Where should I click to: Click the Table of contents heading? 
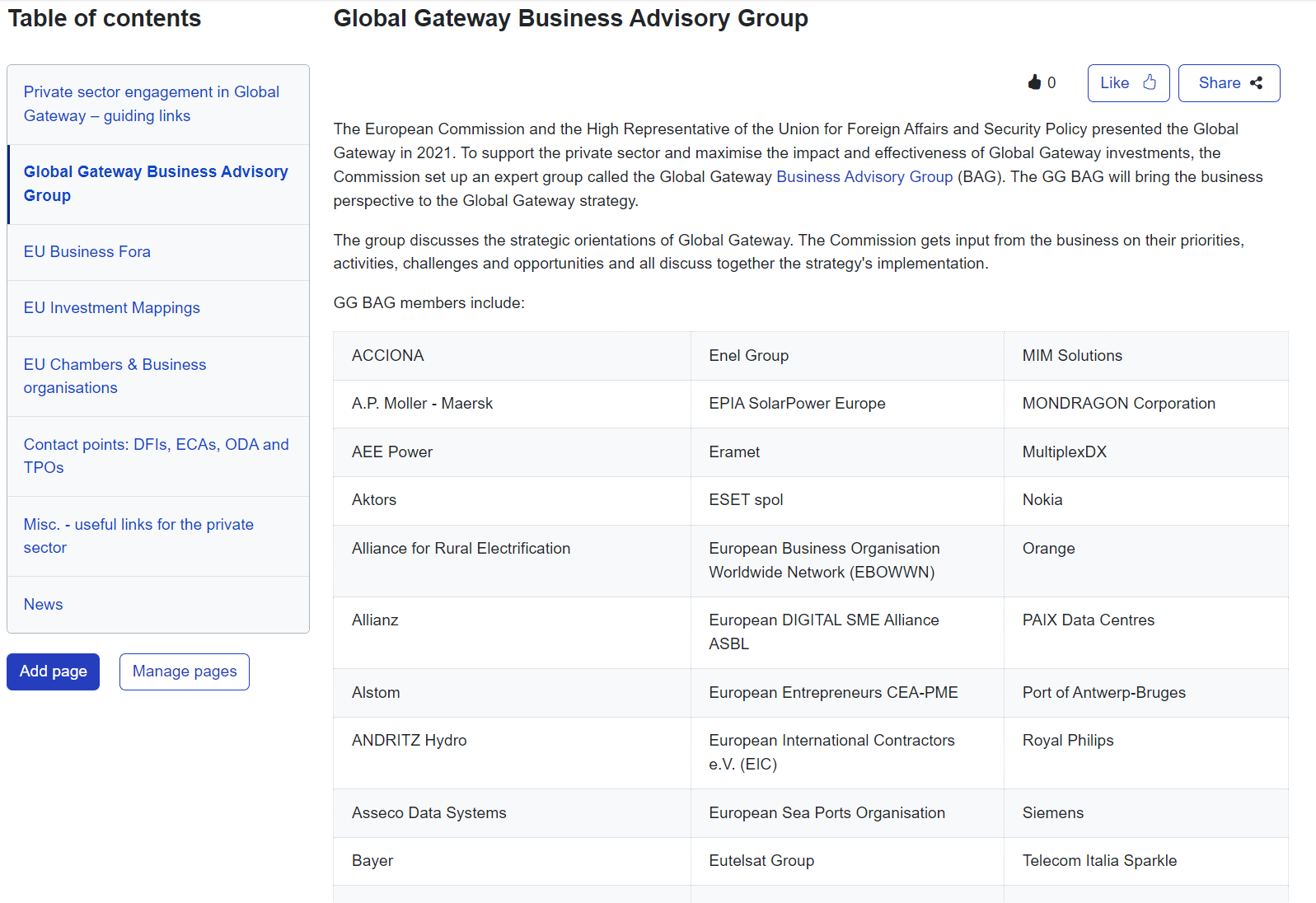(x=105, y=18)
